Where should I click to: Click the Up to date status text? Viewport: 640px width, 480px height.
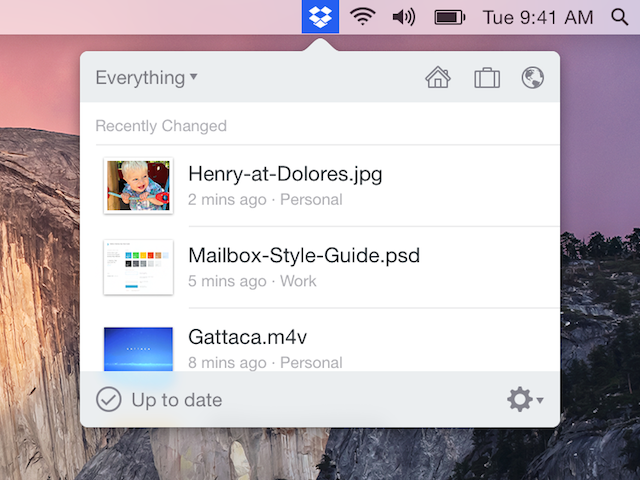(177, 400)
